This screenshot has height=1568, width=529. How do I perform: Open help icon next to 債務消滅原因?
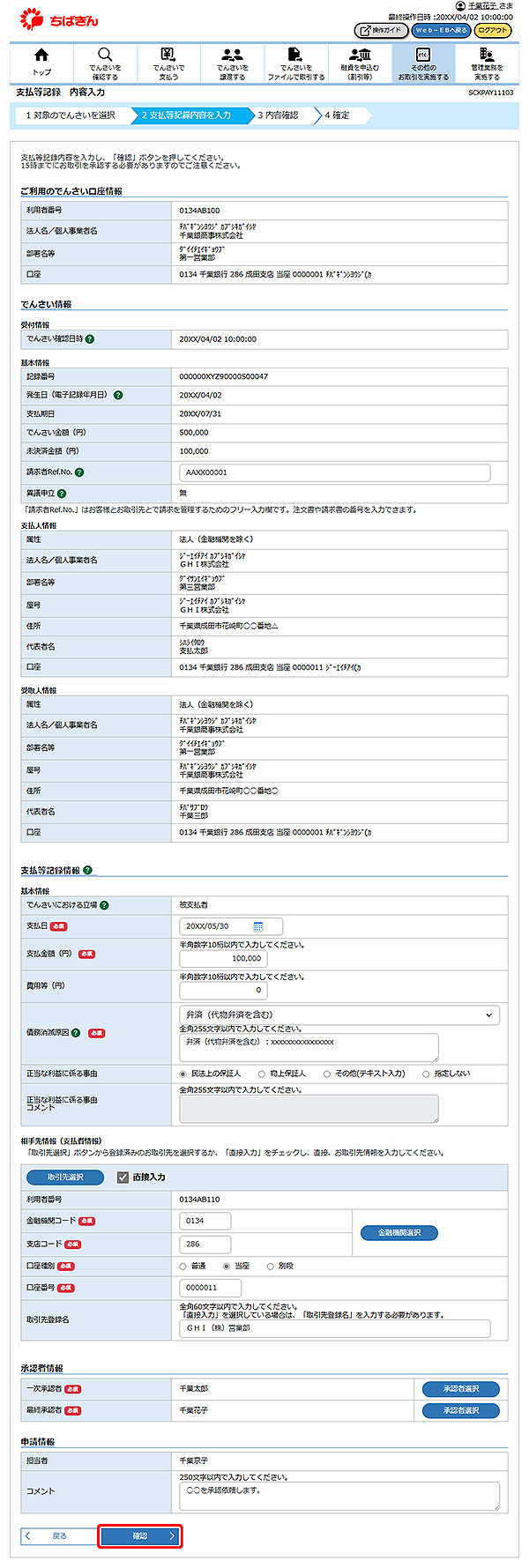click(x=76, y=1032)
